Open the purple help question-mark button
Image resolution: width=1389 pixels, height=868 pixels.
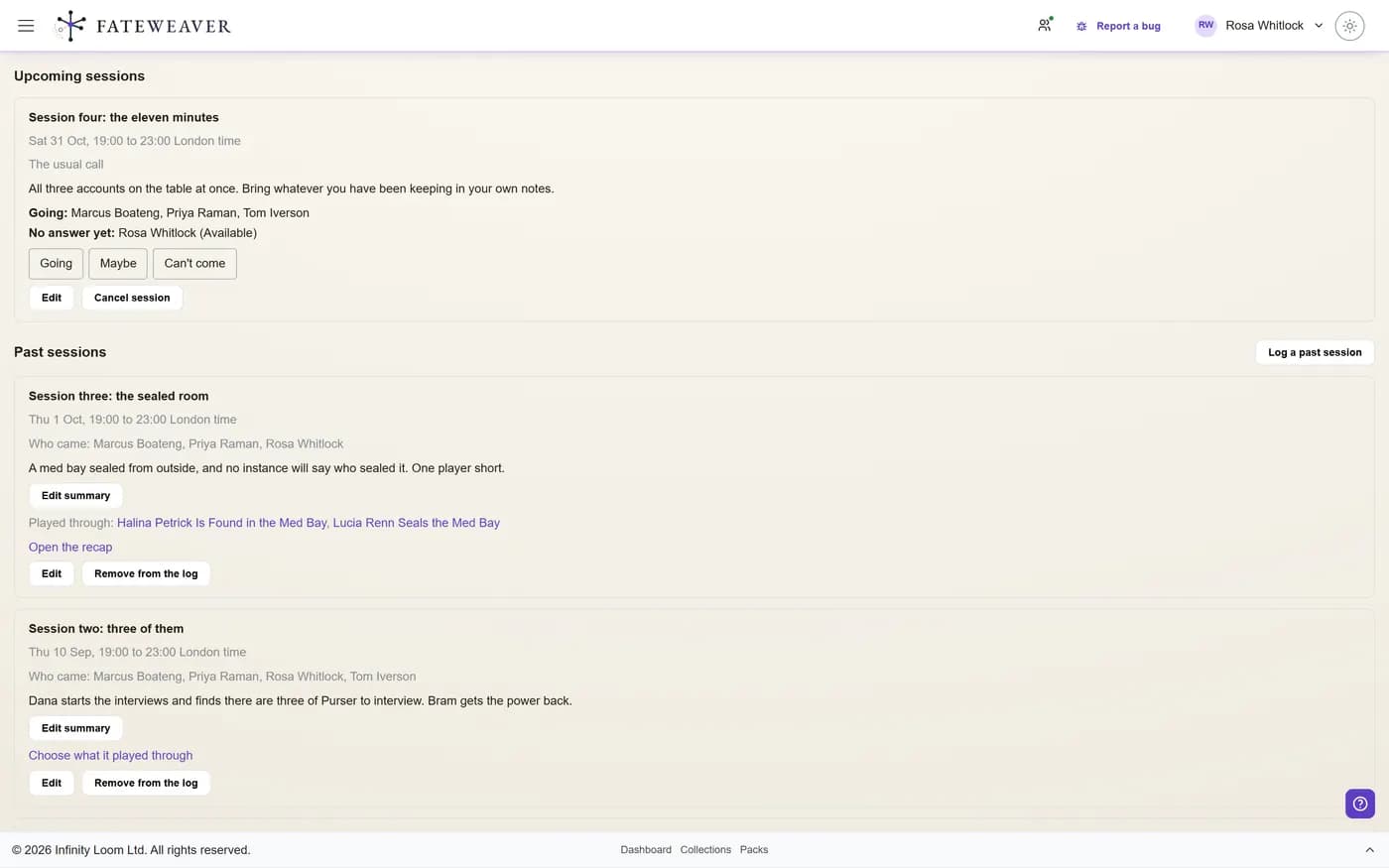pos(1360,804)
